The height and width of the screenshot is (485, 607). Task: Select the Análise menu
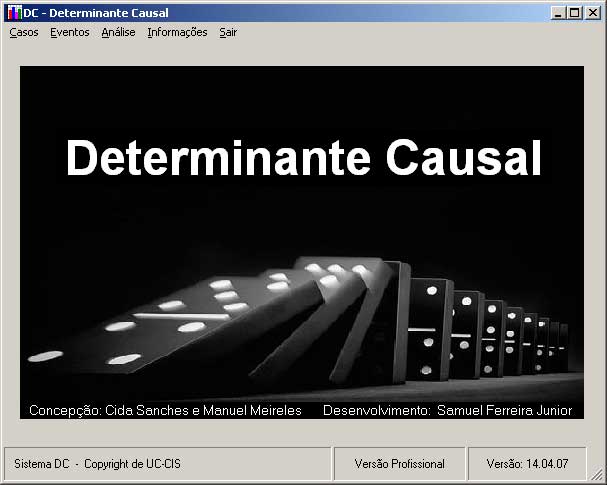click(118, 32)
